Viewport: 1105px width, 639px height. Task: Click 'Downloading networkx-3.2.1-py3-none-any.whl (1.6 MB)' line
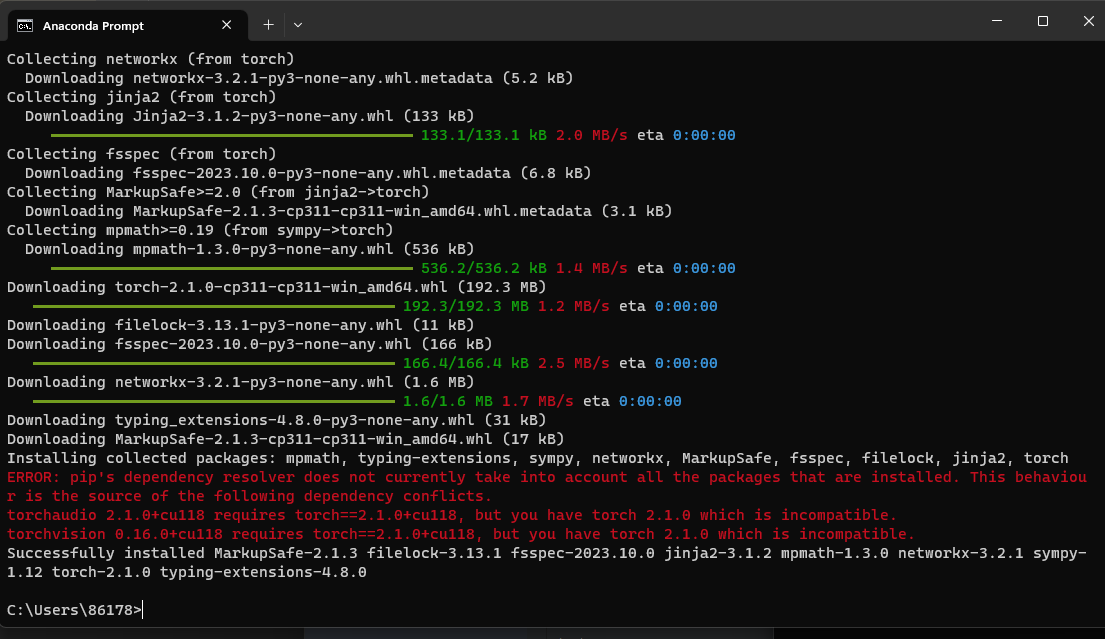241,383
